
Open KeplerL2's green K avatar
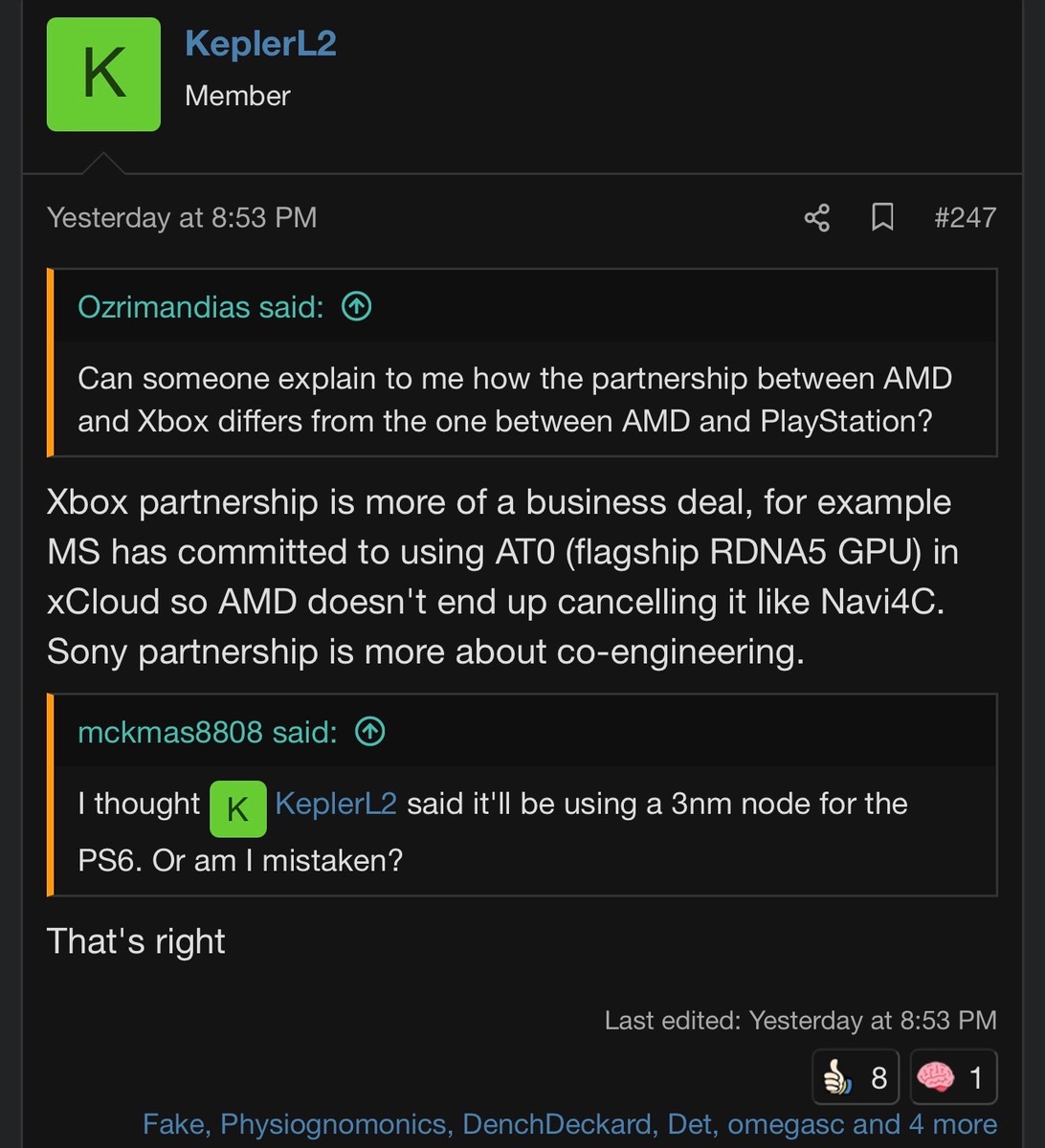[103, 75]
